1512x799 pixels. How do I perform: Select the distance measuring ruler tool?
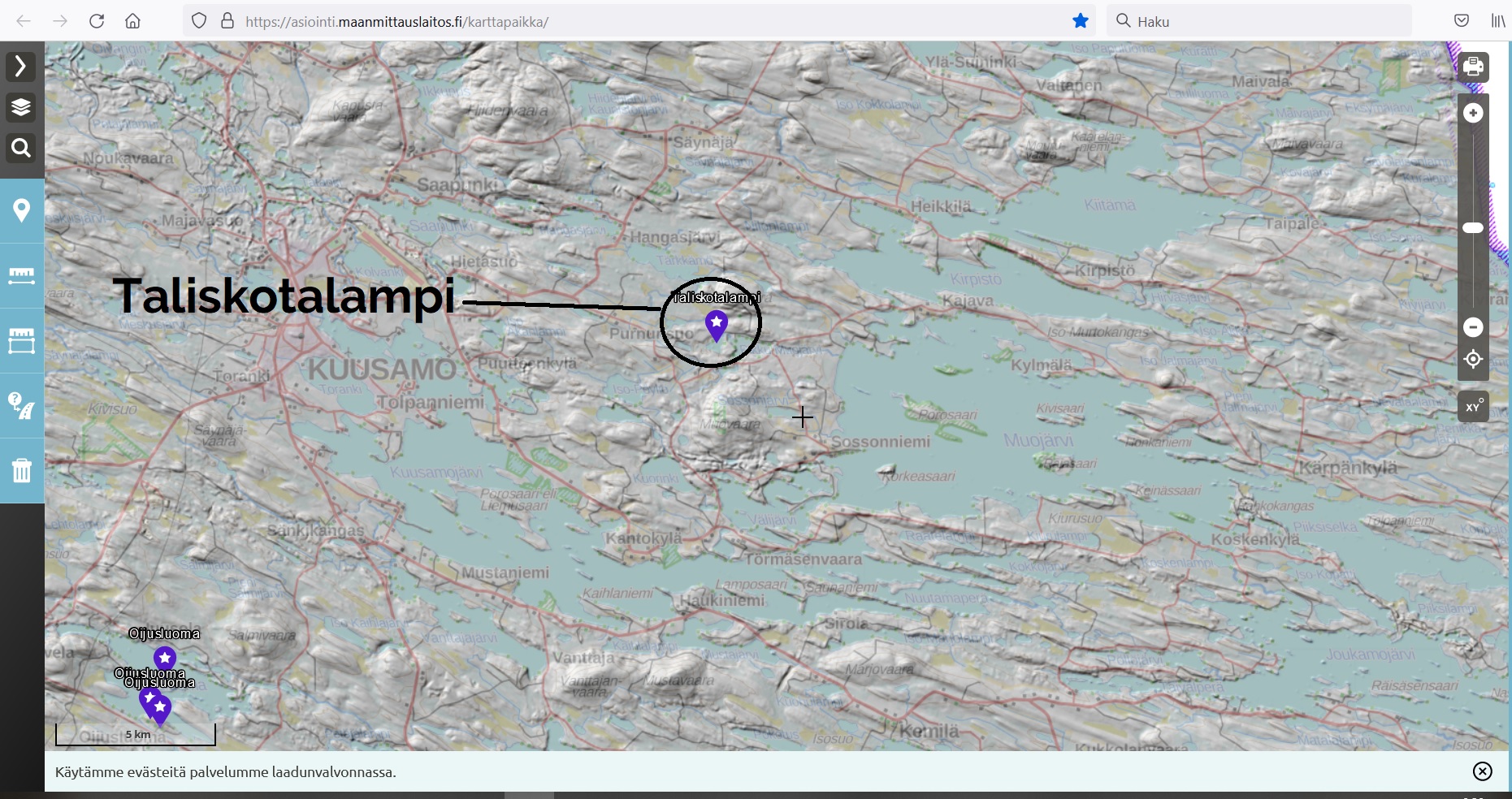(22, 276)
